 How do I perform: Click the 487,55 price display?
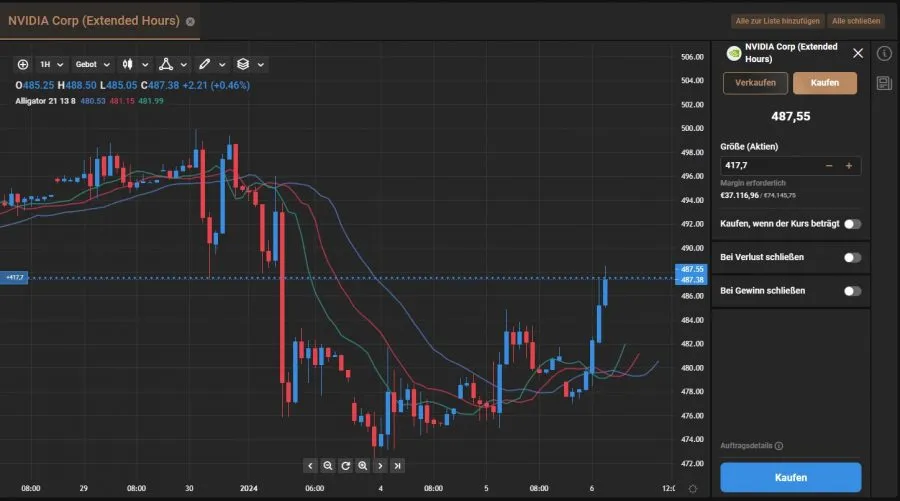click(x=790, y=116)
